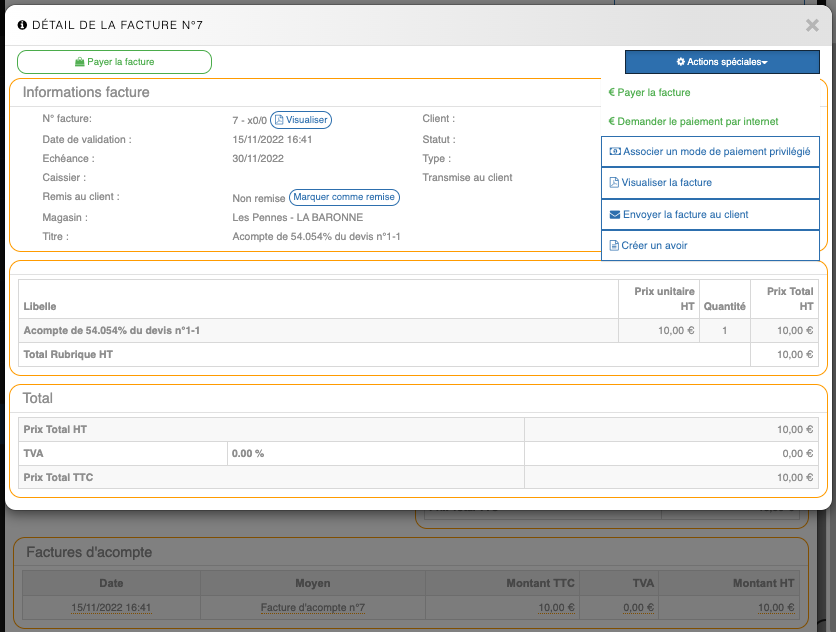The image size is (836, 632).
Task: Click the TVA value 0,00 € in Factures d'acompte
Action: 638,608
